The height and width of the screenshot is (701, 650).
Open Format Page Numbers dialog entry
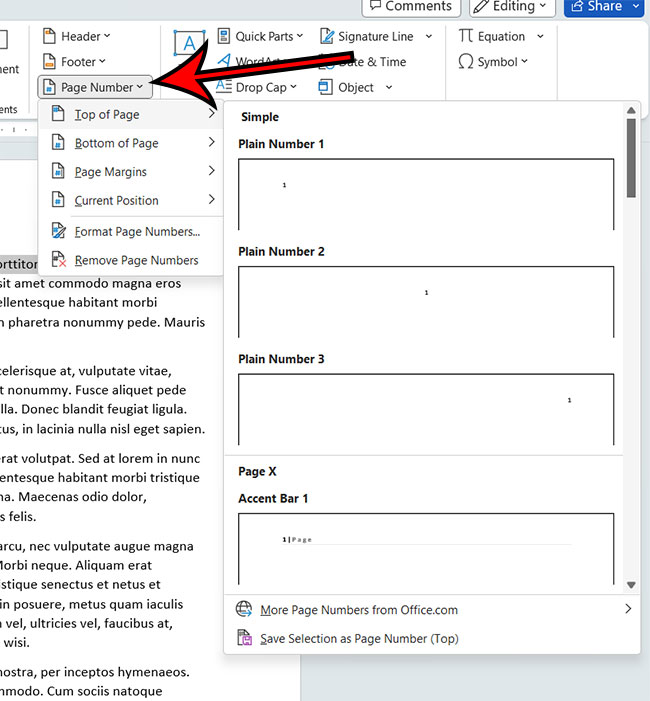point(131,232)
